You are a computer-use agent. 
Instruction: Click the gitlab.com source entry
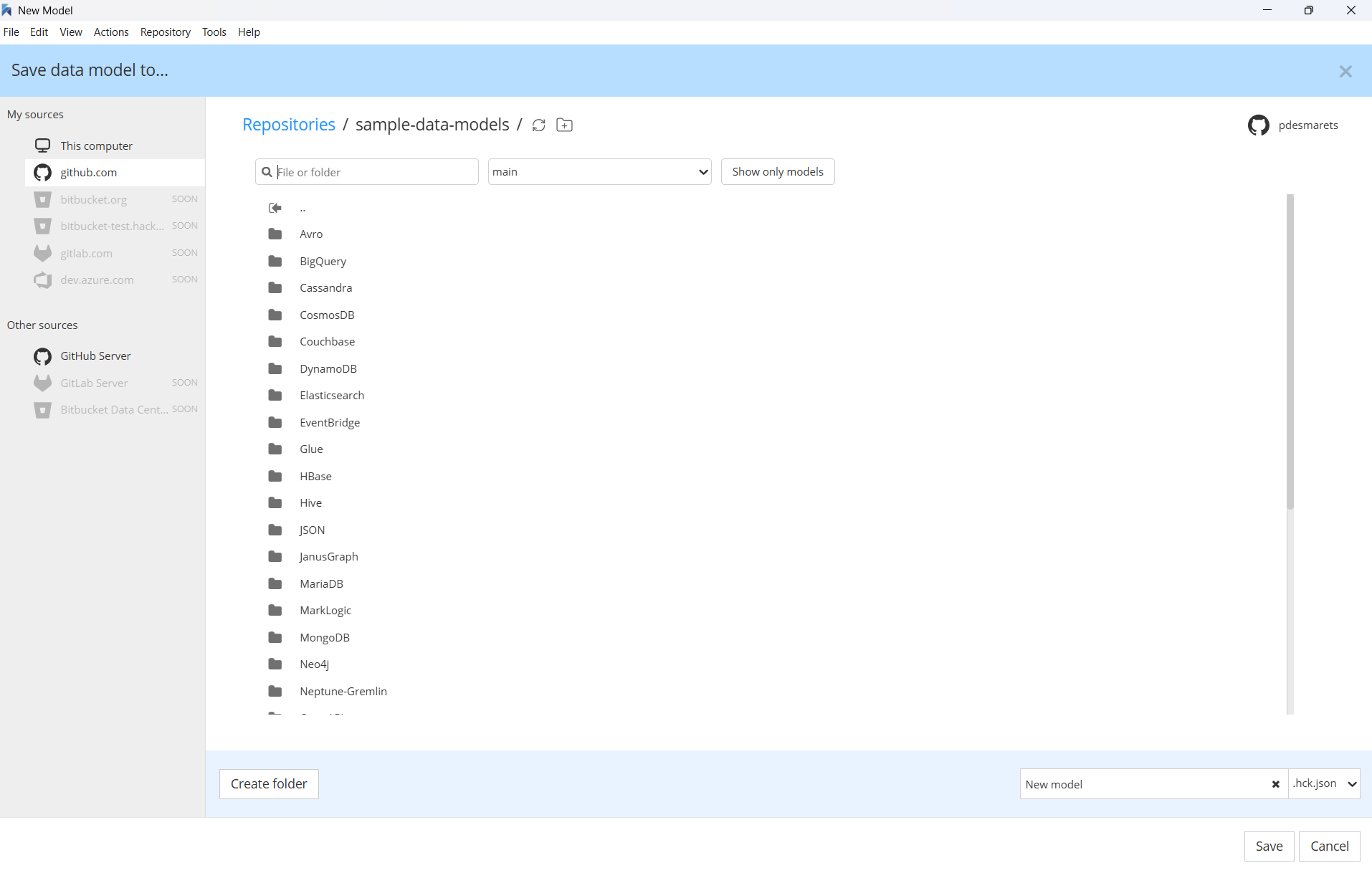(115, 254)
